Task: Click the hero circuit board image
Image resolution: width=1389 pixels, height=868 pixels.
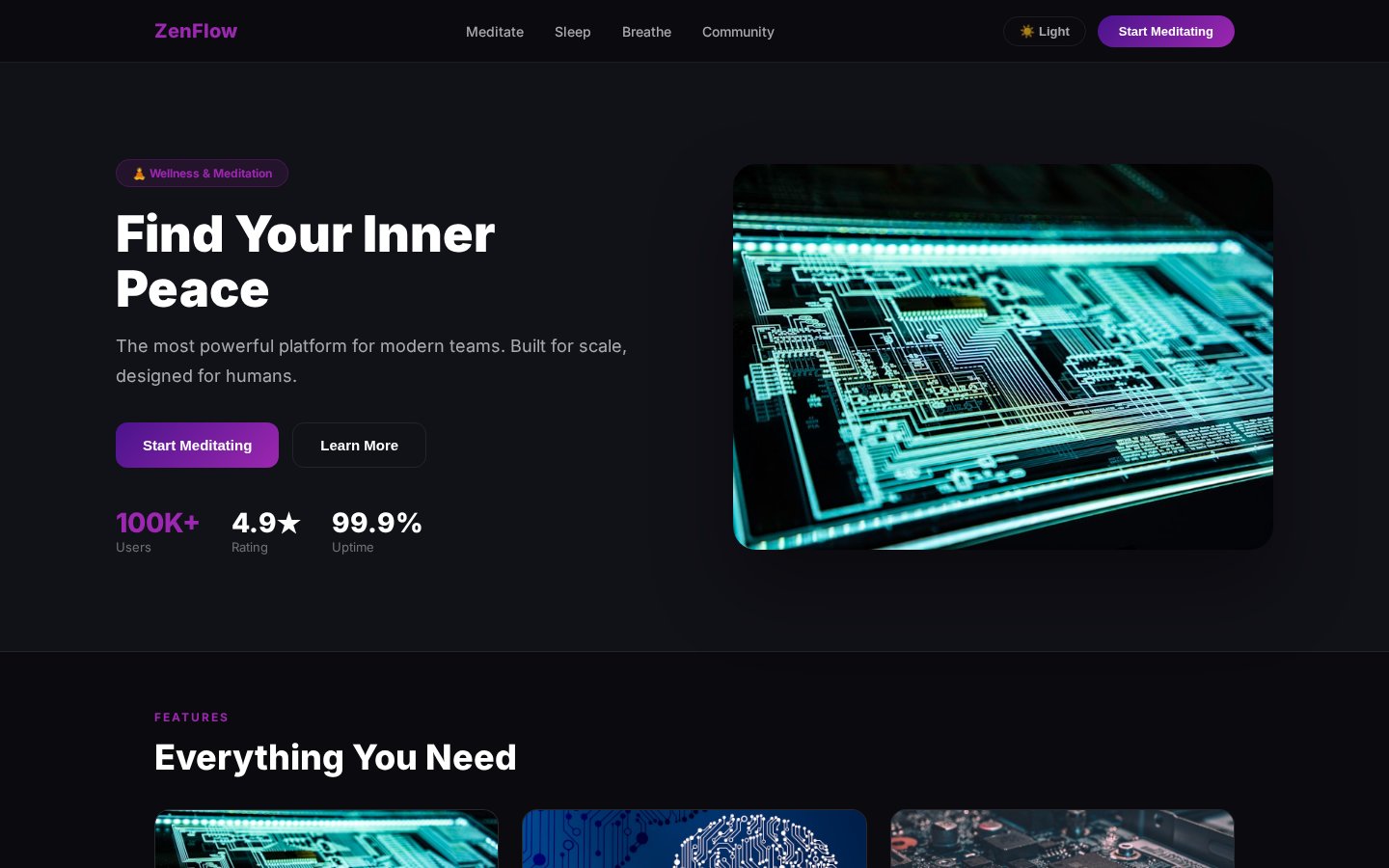Action: [1003, 357]
